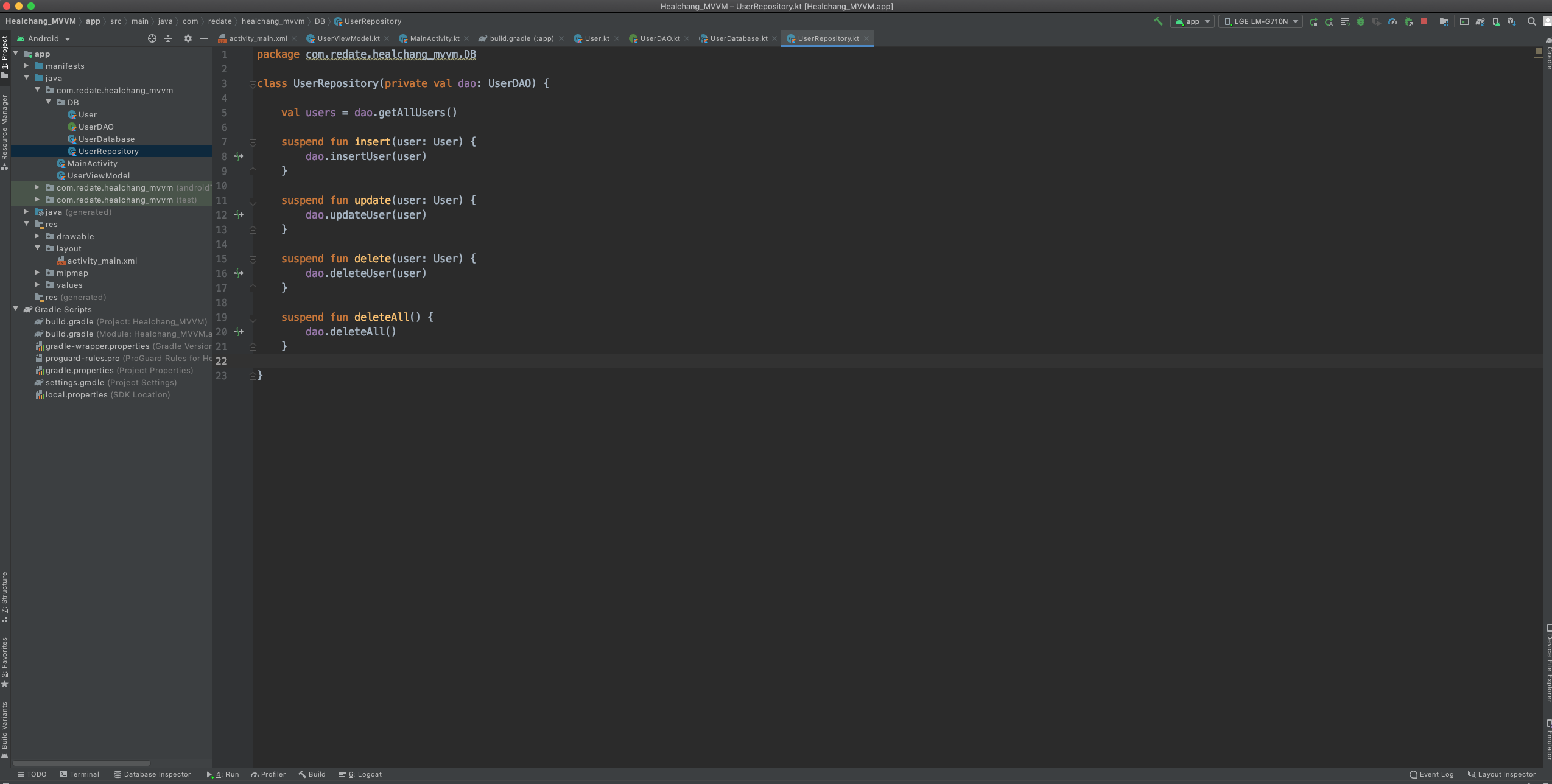Switch to the MainActivity.kt tab
Viewport: 1552px width, 784px height.
coord(434,38)
